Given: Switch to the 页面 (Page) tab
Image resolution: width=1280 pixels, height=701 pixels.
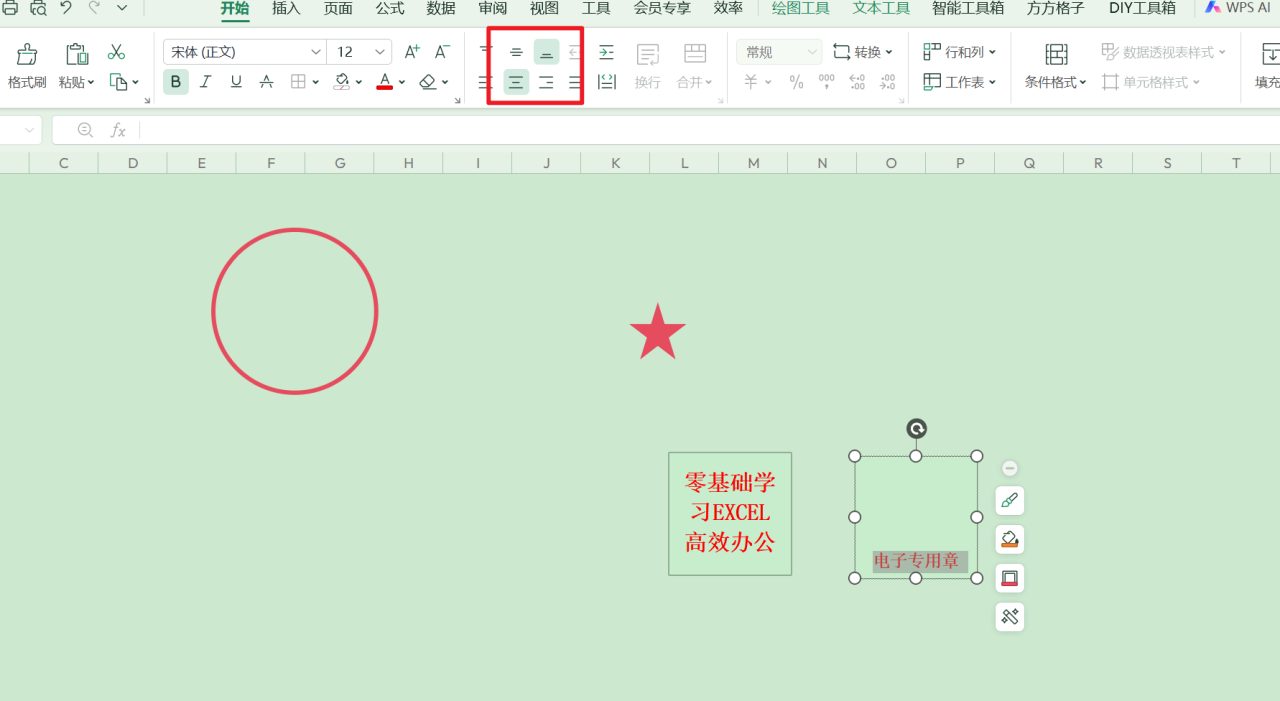Looking at the screenshot, I should (x=338, y=8).
